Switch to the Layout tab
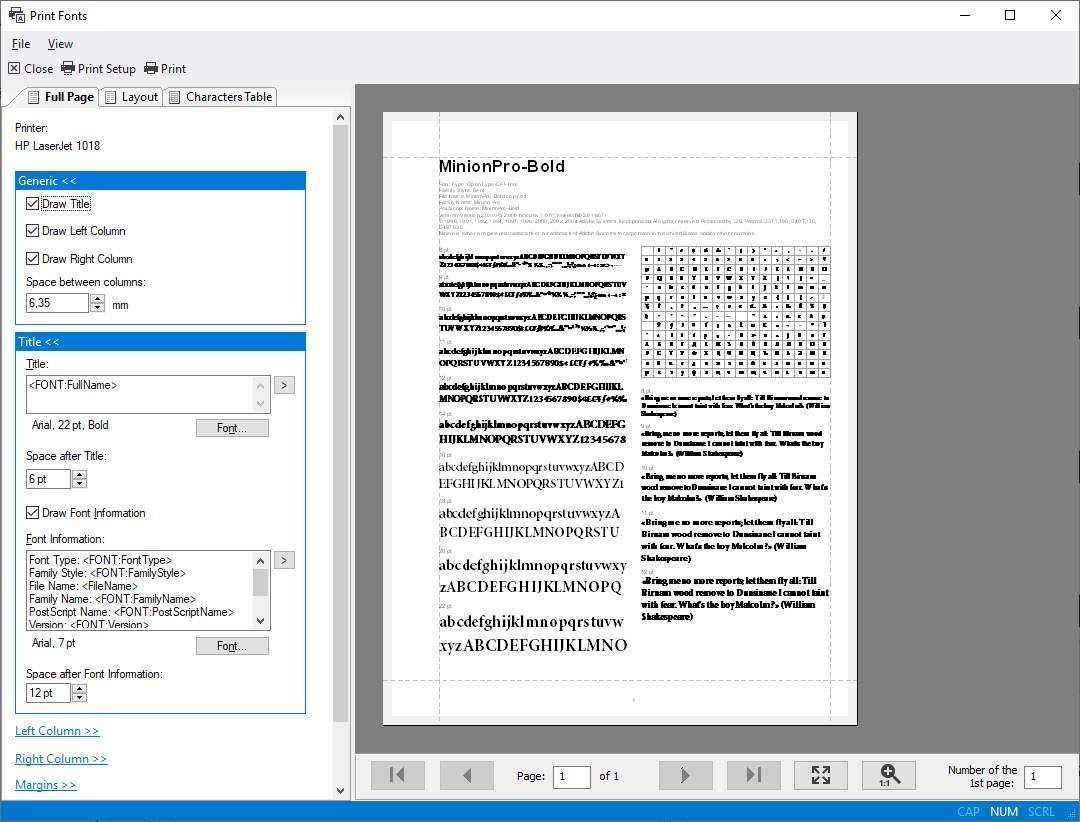 pos(132,97)
